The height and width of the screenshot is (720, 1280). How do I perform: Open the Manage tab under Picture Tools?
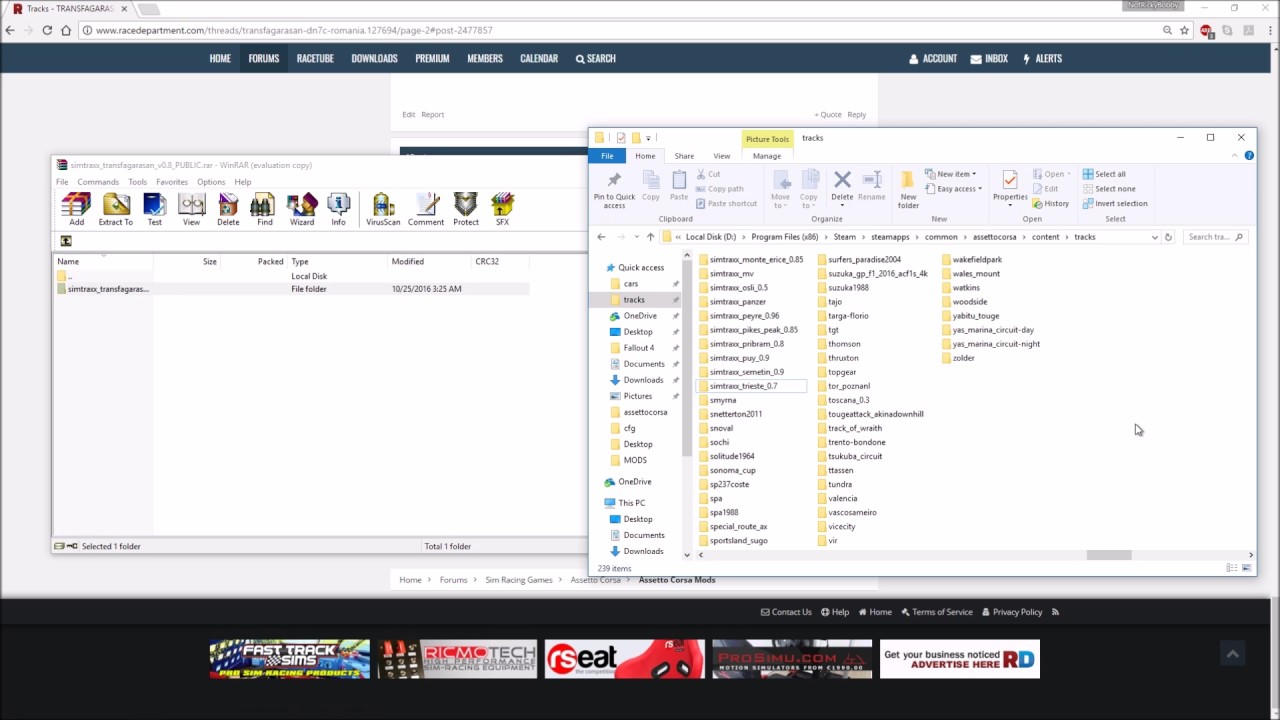pyautogui.click(x=767, y=156)
